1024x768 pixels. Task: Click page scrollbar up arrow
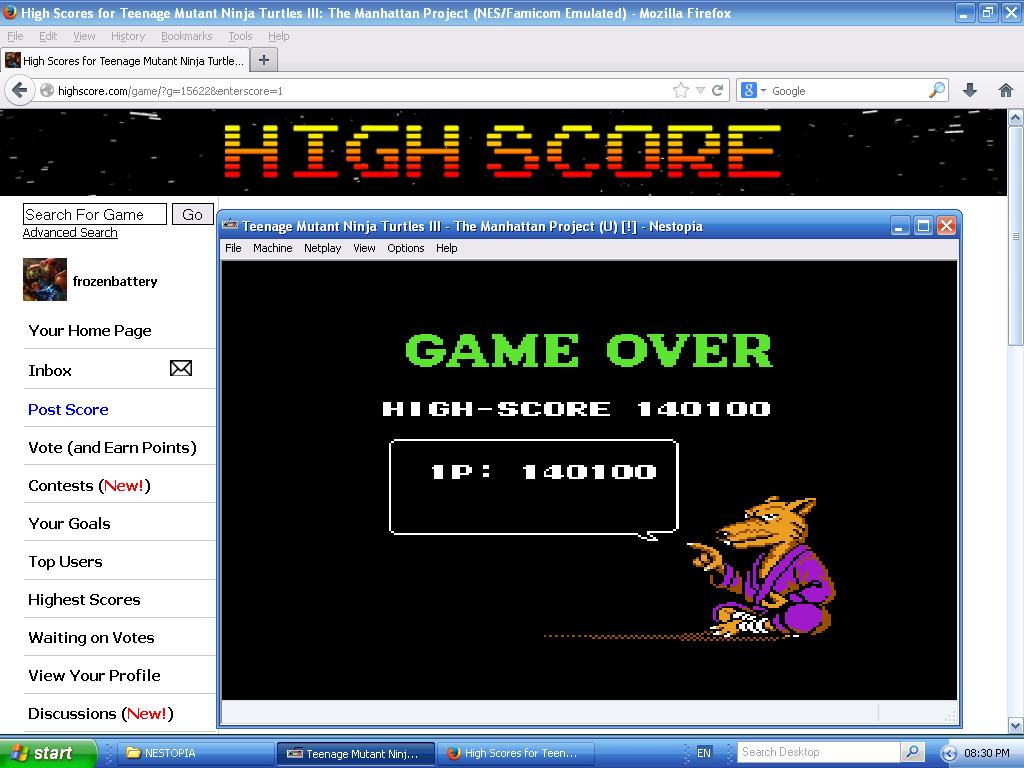[x=1016, y=118]
